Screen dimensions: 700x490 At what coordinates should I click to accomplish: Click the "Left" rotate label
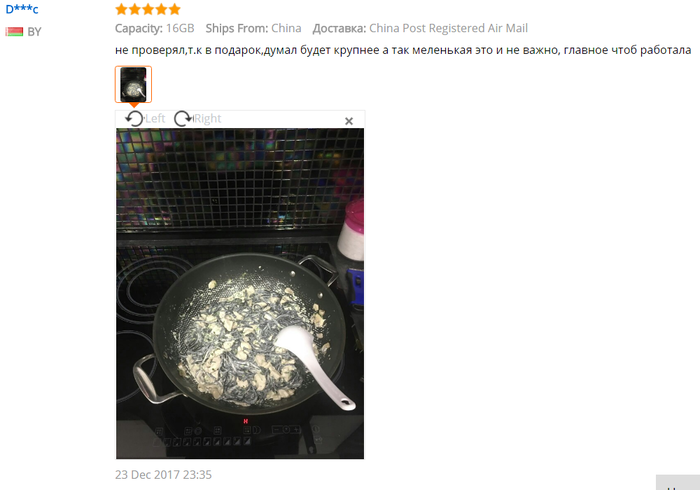tap(155, 119)
